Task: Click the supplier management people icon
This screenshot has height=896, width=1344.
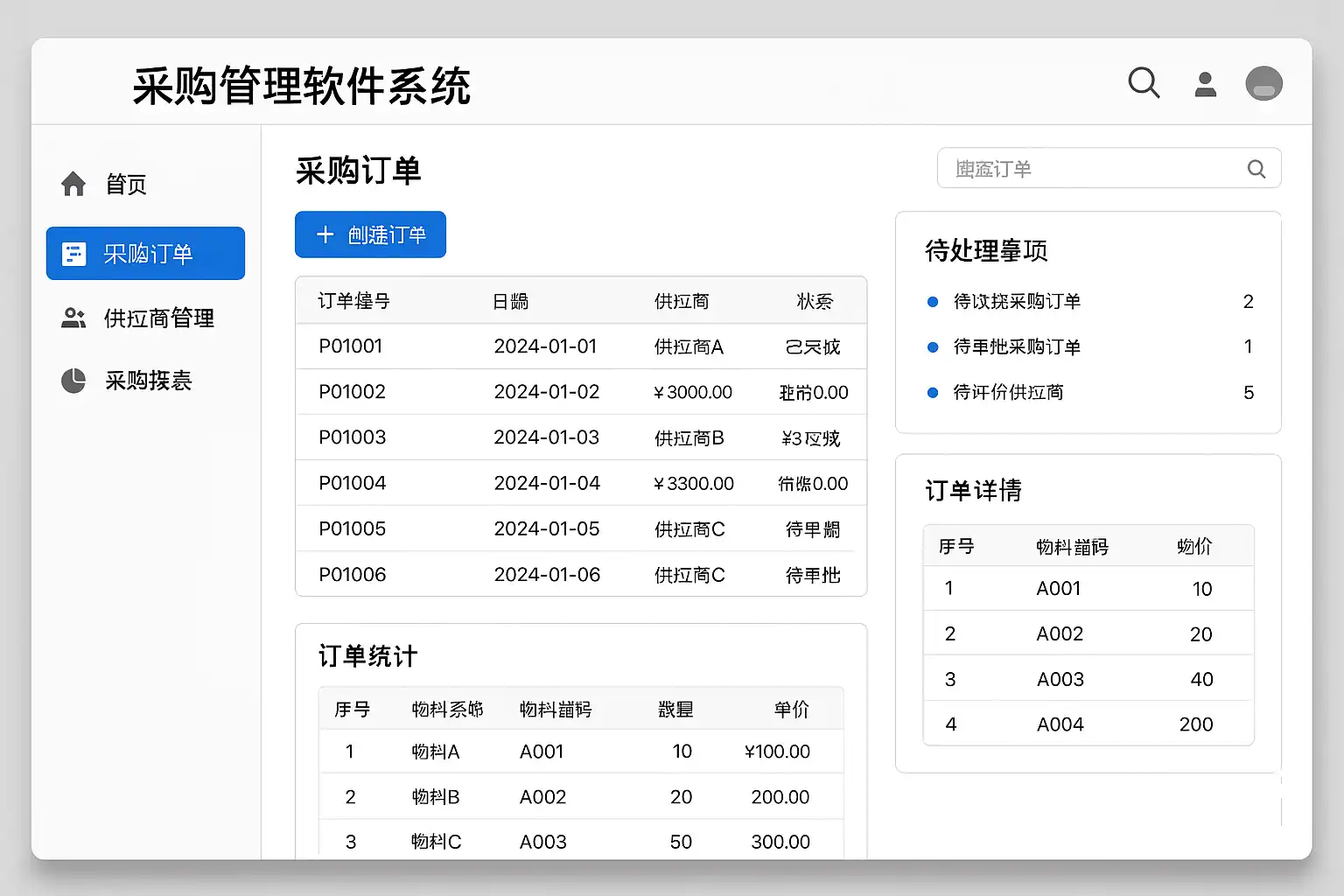Action: pyautogui.click(x=73, y=318)
